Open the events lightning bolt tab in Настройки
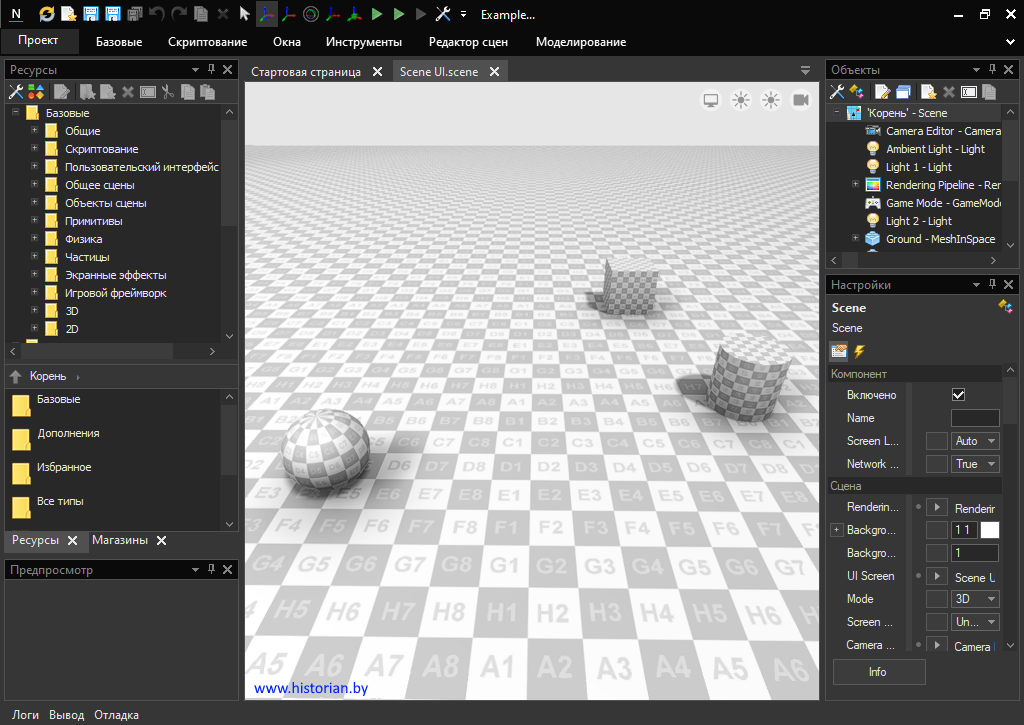Image resolution: width=1024 pixels, height=725 pixels. (x=859, y=351)
